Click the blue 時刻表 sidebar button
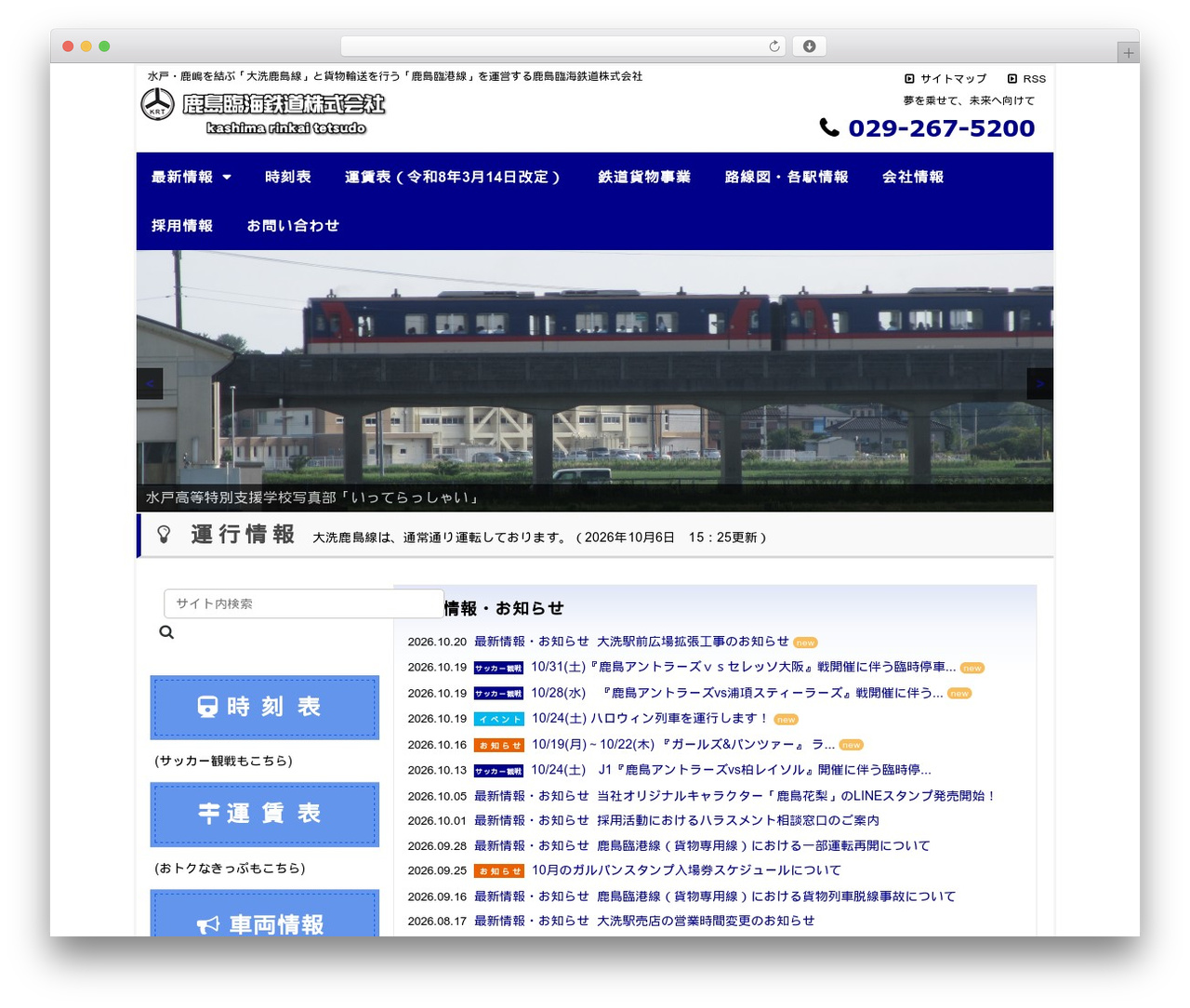Image resolution: width=1190 pixels, height=1008 pixels. [265, 708]
